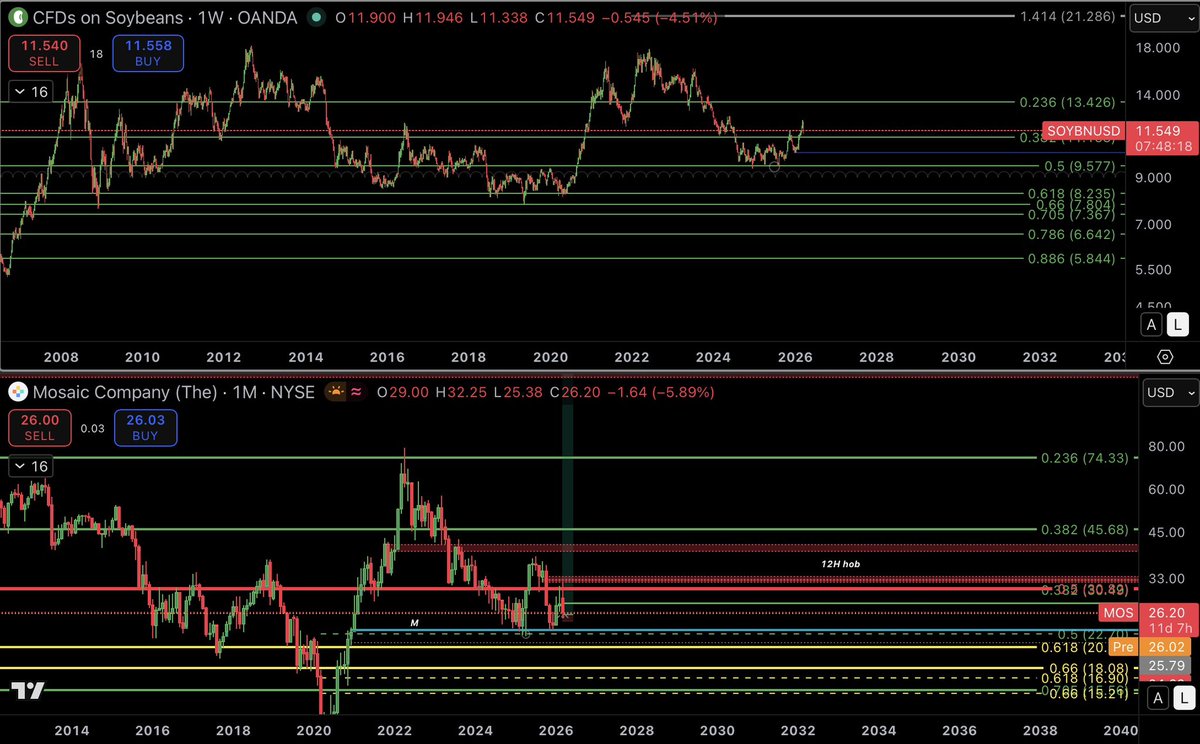Viewport: 1200px width, 744px height.
Task: Click the TradingView logo in Mosaic chart
Action: 27,690
